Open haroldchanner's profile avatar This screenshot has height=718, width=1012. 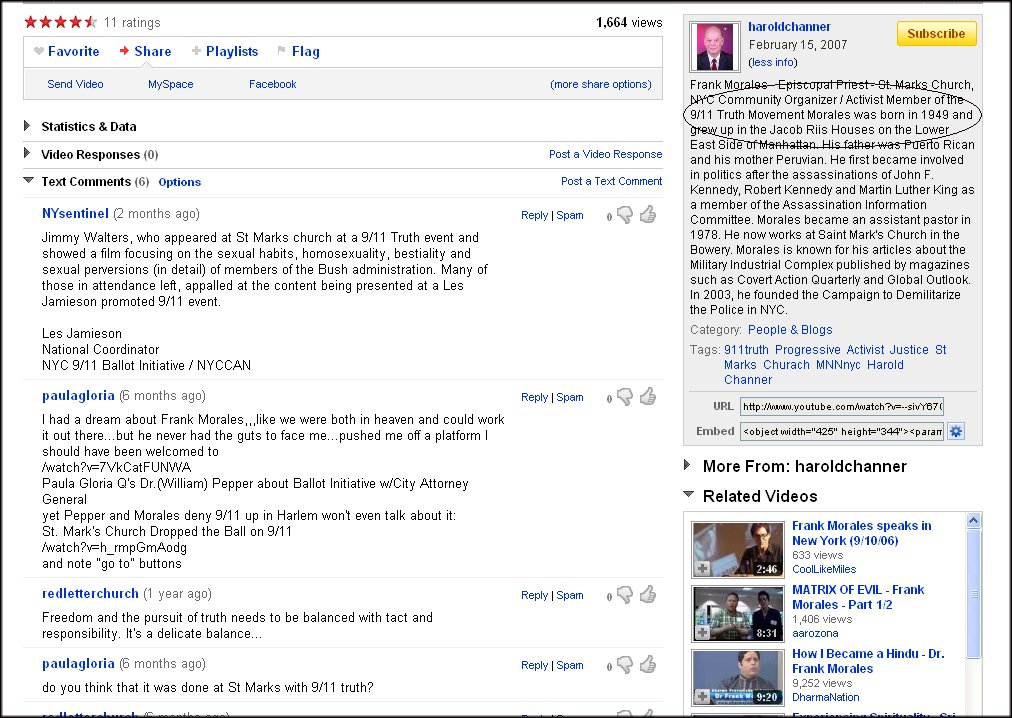[x=714, y=46]
